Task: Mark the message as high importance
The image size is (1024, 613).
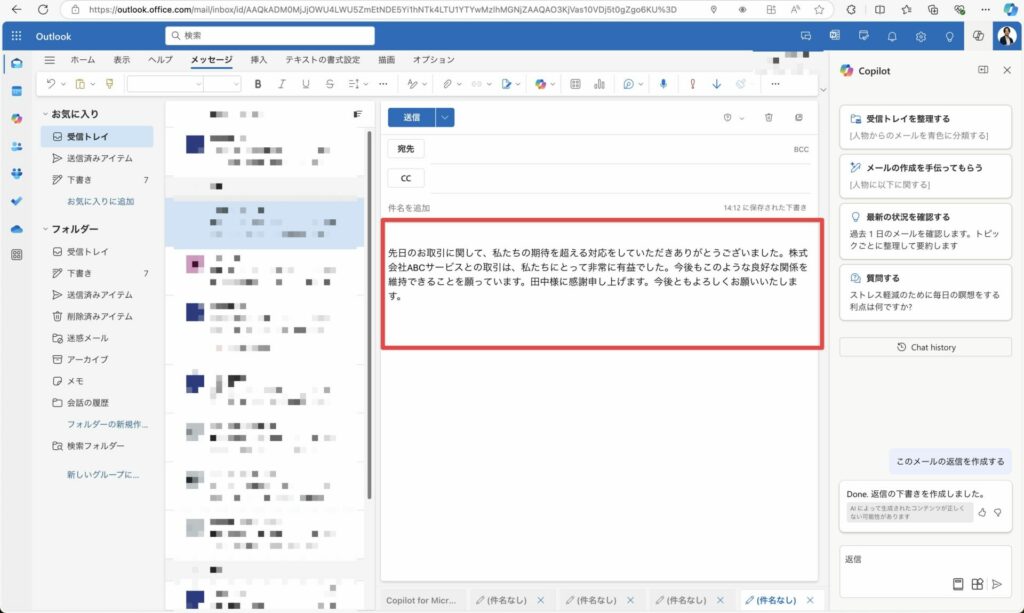Action: (692, 84)
